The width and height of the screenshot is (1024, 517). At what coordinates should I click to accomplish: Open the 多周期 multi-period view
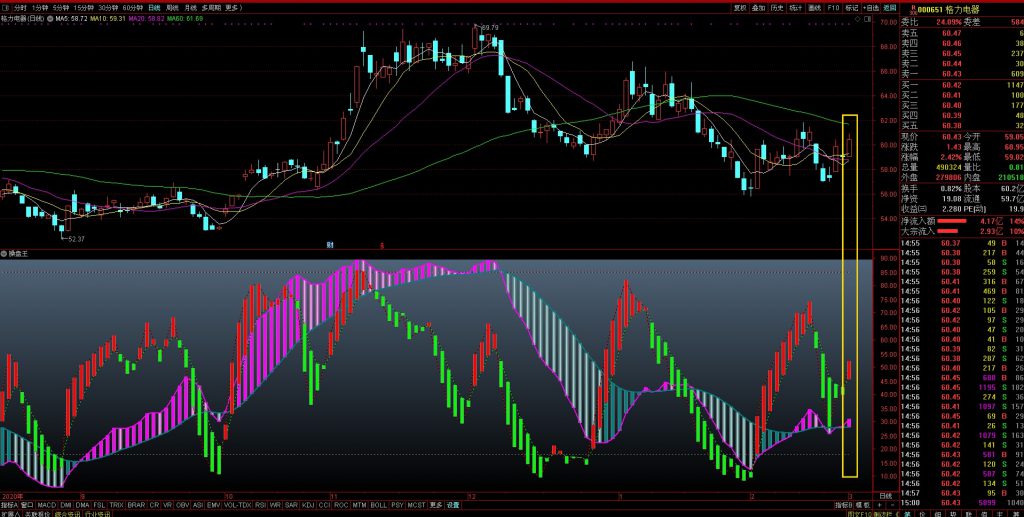click(211, 7)
